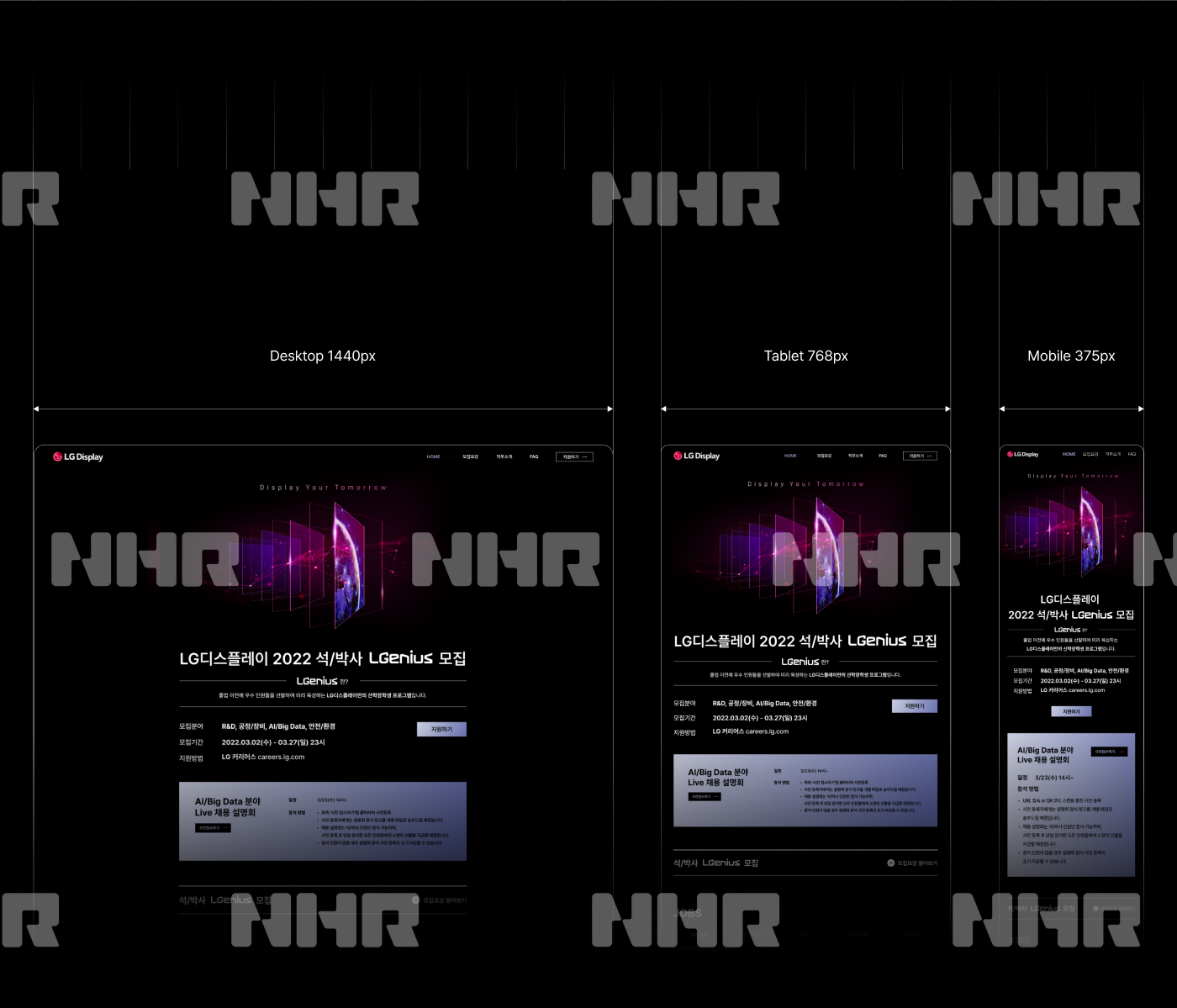This screenshot has height=1008, width=1177.
Task: Click 'AI/Big Data 분야 Live 채용 설명회' in the mobile banner
Action: pos(1045,755)
